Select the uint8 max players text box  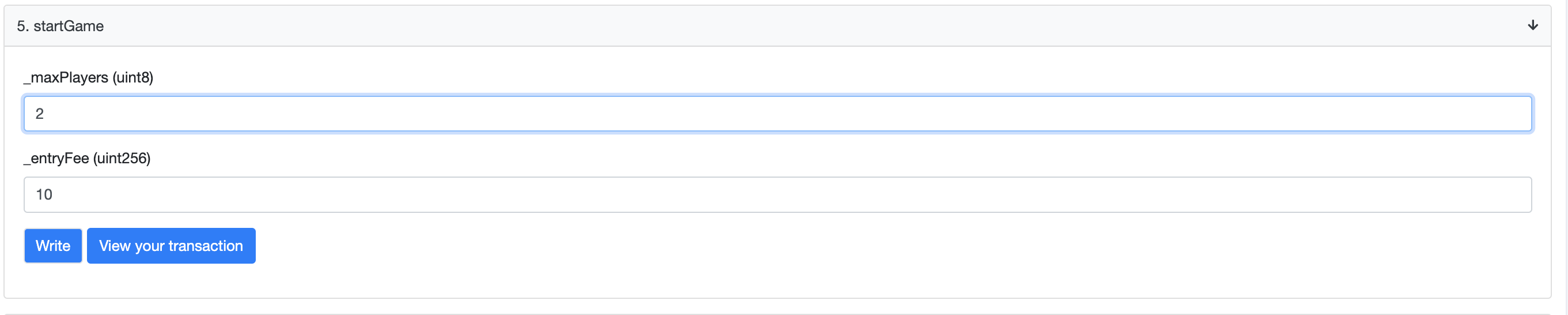click(x=777, y=114)
